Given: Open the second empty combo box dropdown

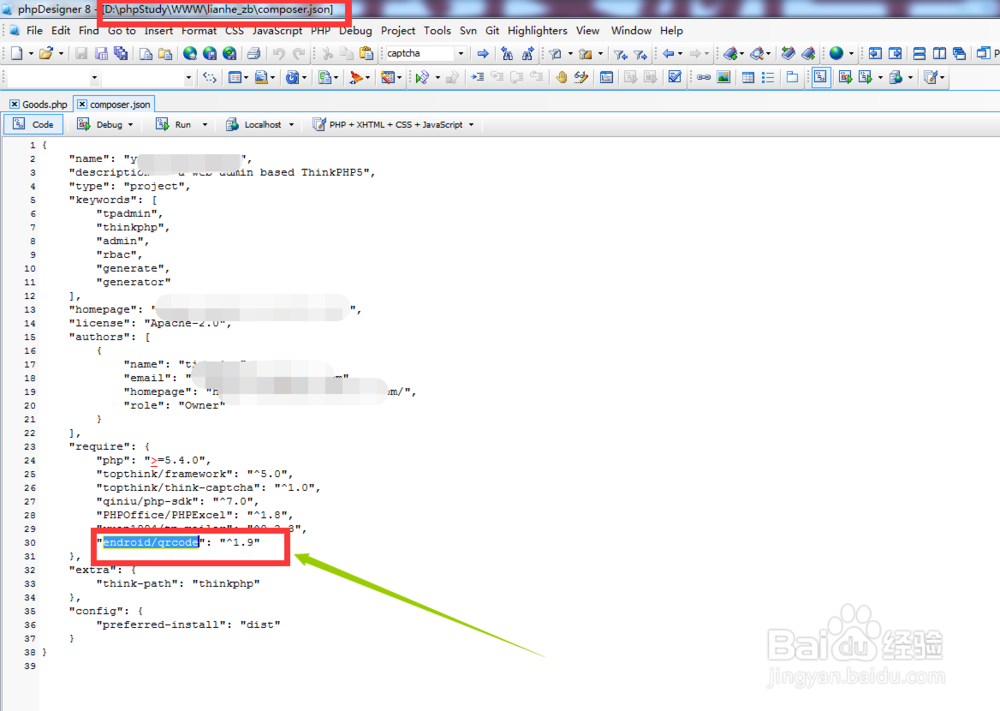Looking at the screenshot, I should pos(188,78).
